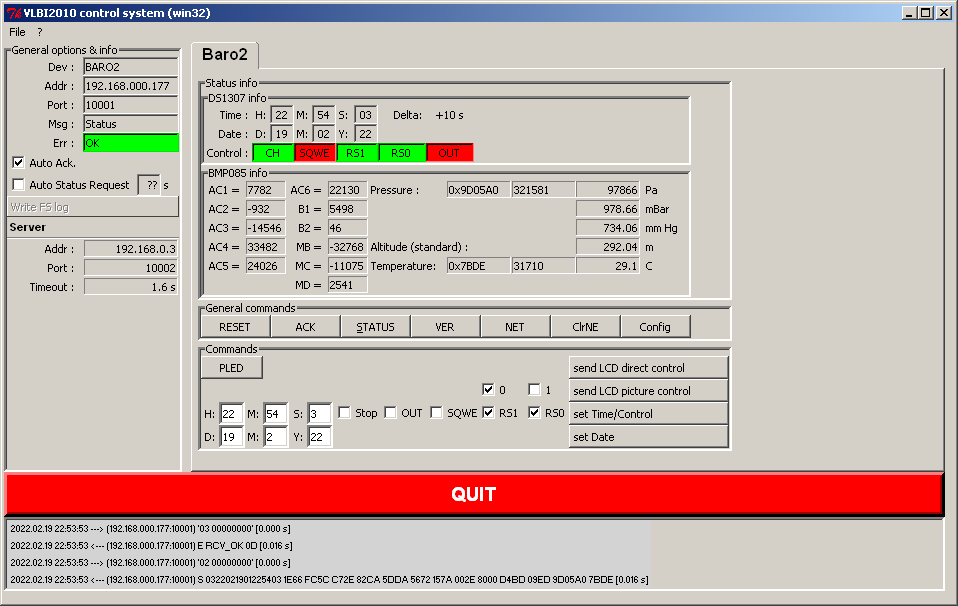This screenshot has height=606, width=958.
Task: Click the Addr field showing 192.168.000.177
Action: point(130,86)
